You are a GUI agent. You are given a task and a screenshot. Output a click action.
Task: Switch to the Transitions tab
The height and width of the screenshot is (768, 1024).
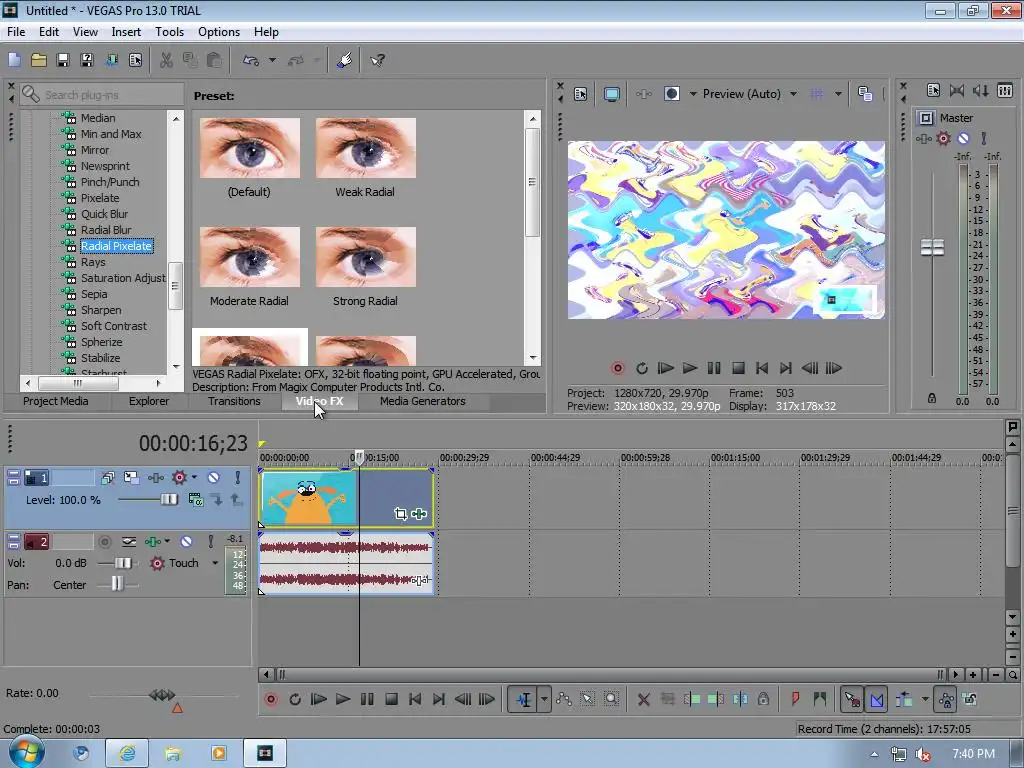pos(234,401)
